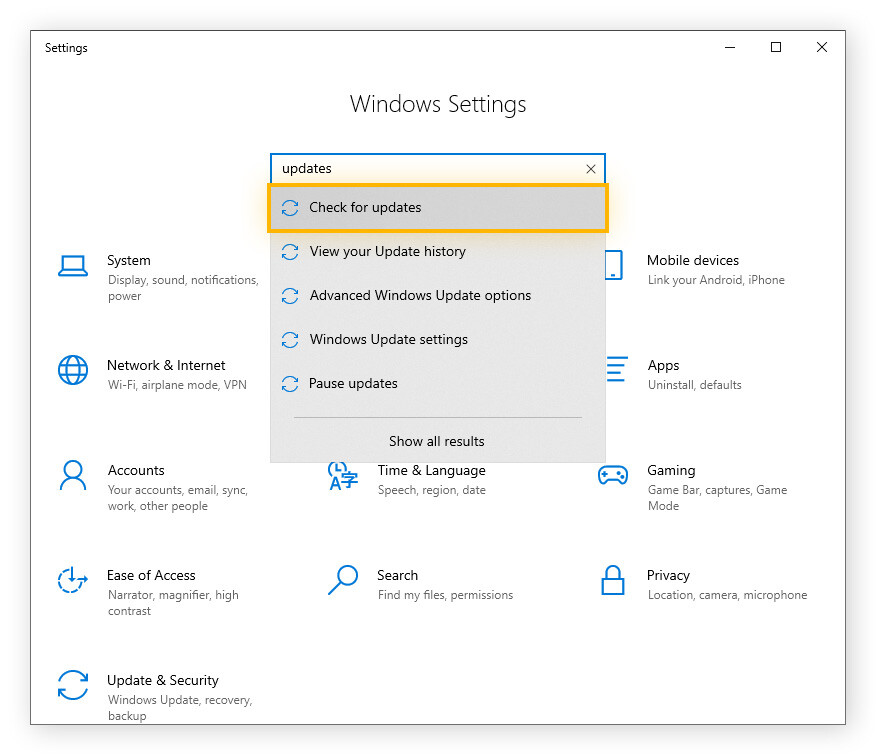876x755 pixels.
Task: Clear the search box with the X
Action: [x=590, y=169]
